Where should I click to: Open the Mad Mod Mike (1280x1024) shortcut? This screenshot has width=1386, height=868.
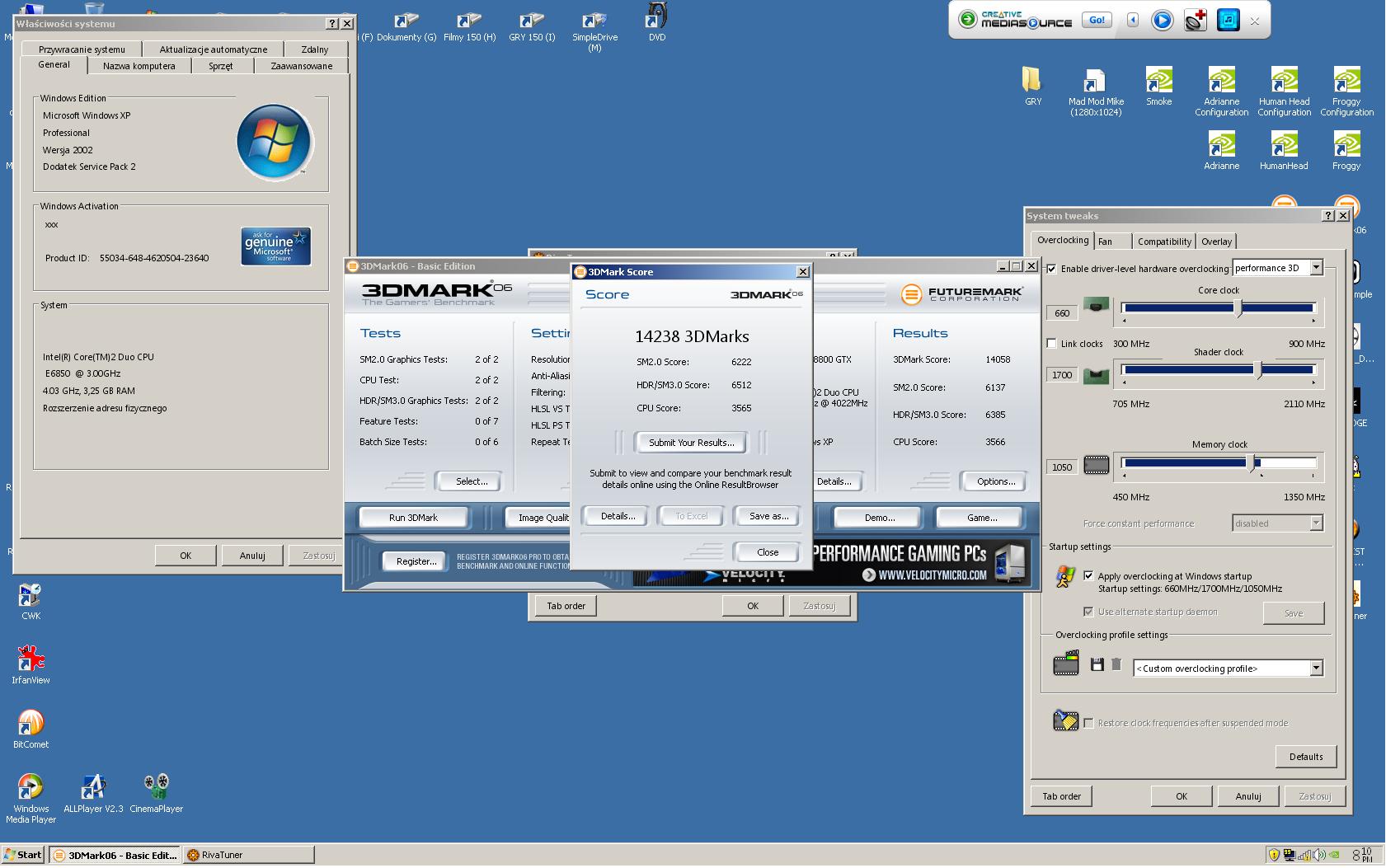(1096, 91)
